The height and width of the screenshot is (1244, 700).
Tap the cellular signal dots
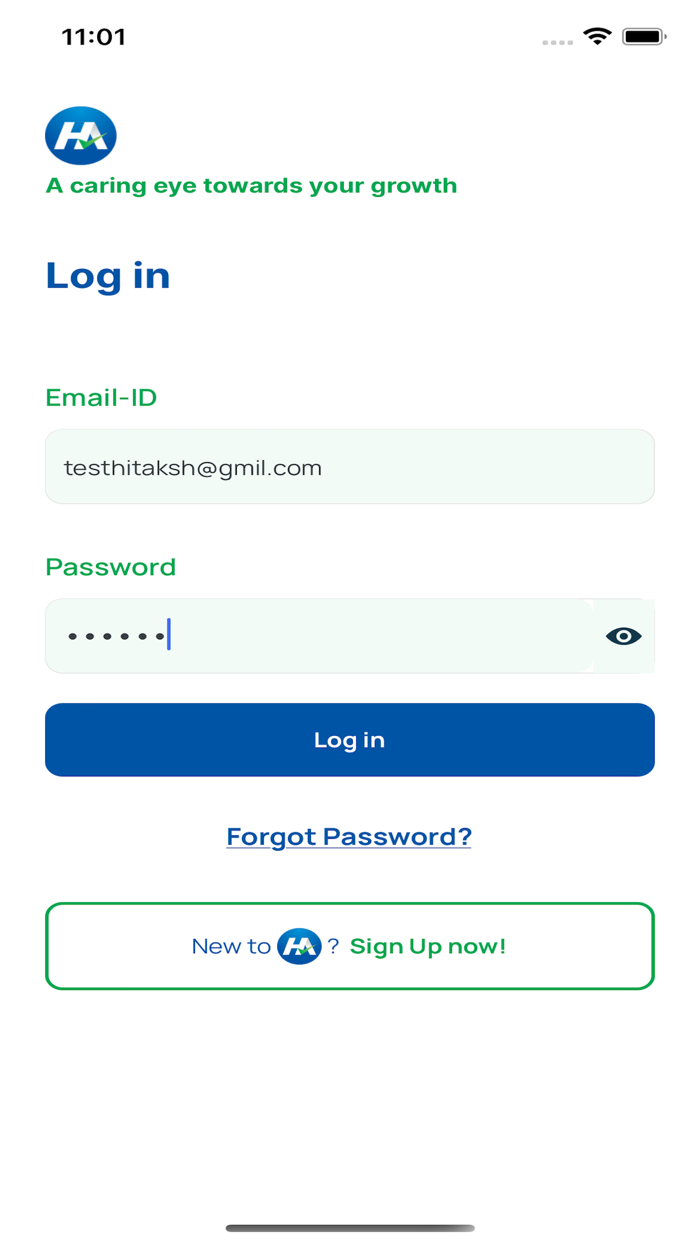pyautogui.click(x=556, y=42)
